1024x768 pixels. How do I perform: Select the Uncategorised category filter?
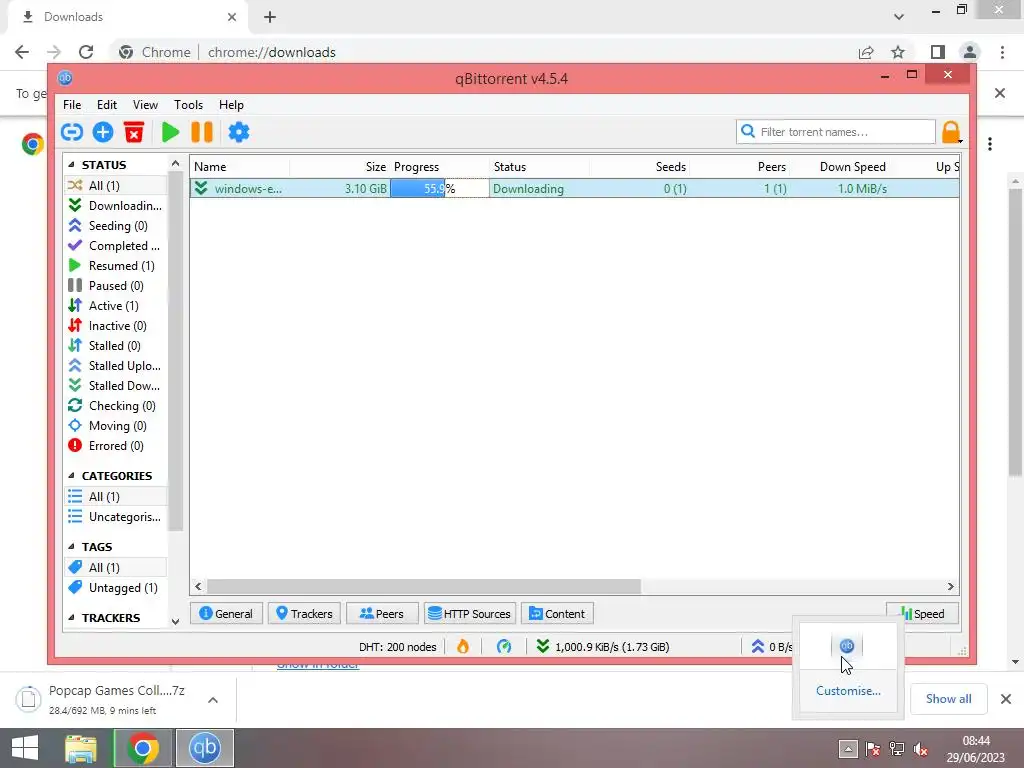pyautogui.click(x=115, y=517)
